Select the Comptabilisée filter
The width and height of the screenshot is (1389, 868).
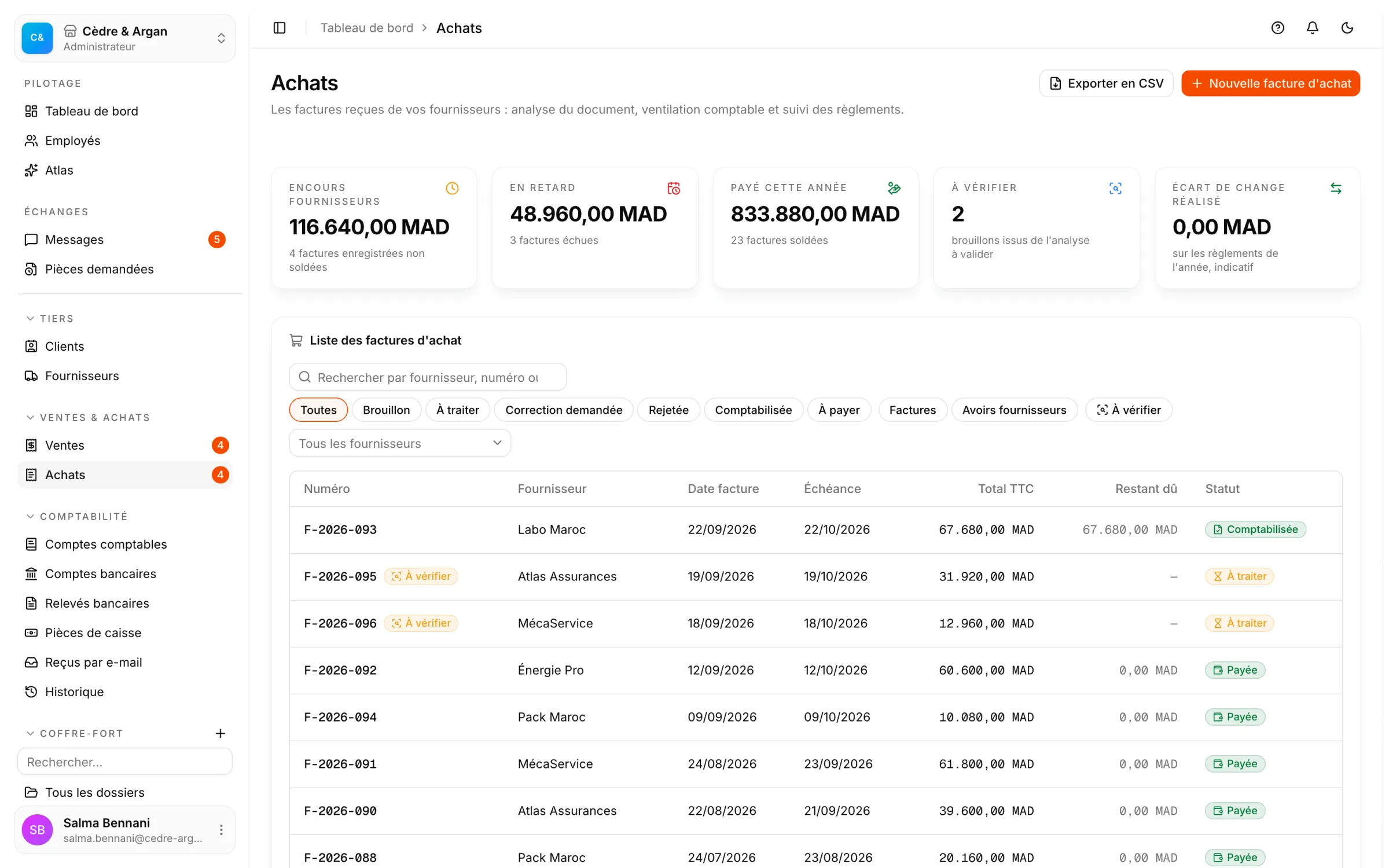click(x=753, y=410)
